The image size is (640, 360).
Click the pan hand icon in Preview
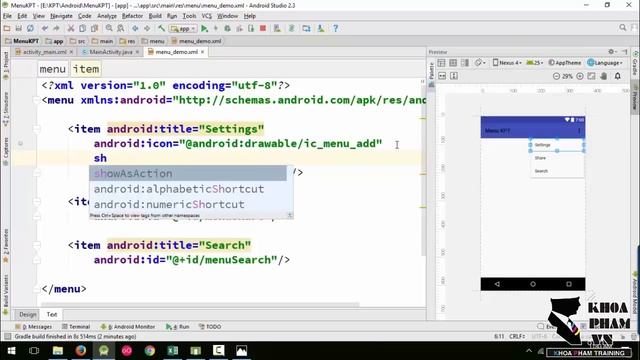pos(604,76)
